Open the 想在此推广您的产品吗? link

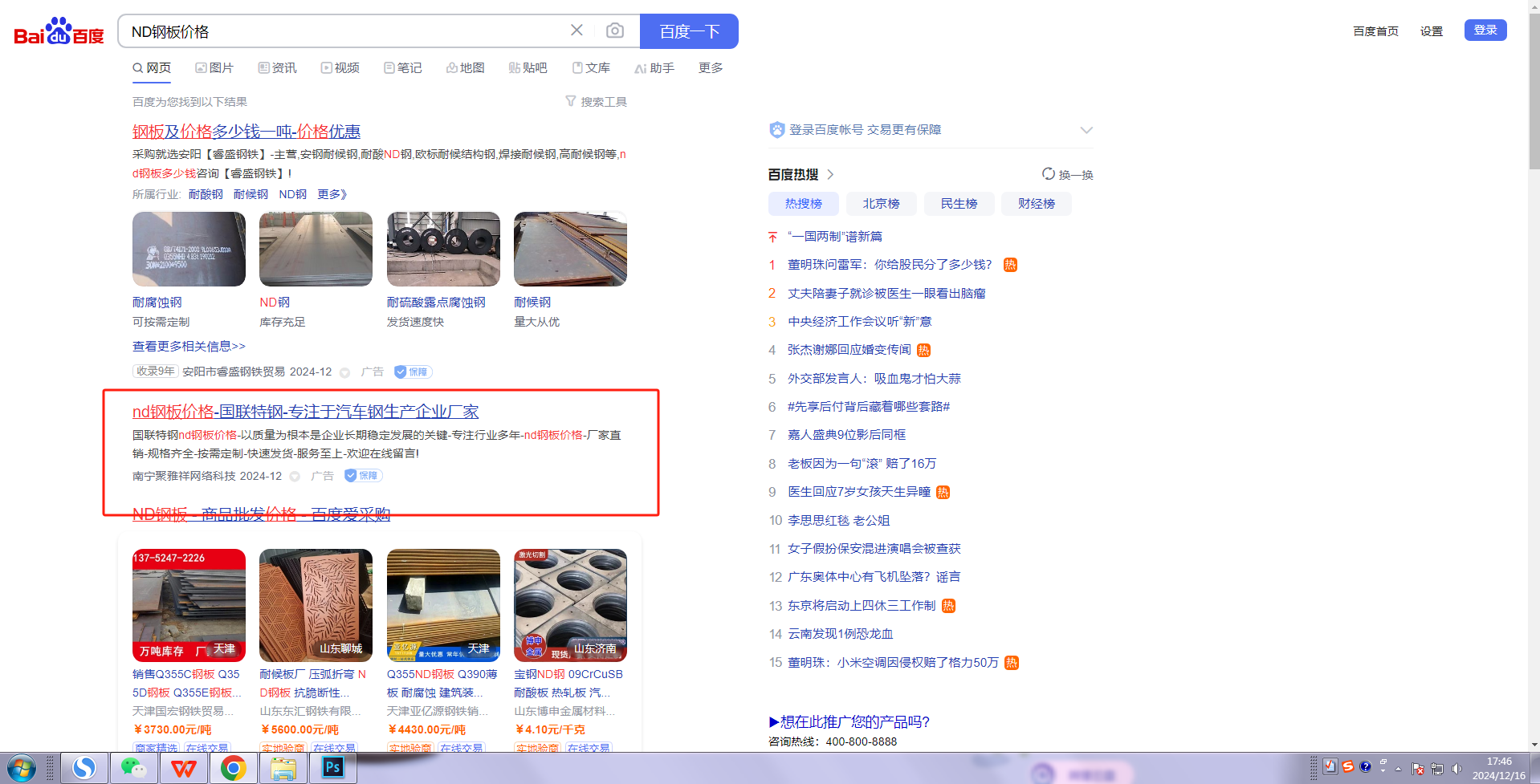(849, 721)
